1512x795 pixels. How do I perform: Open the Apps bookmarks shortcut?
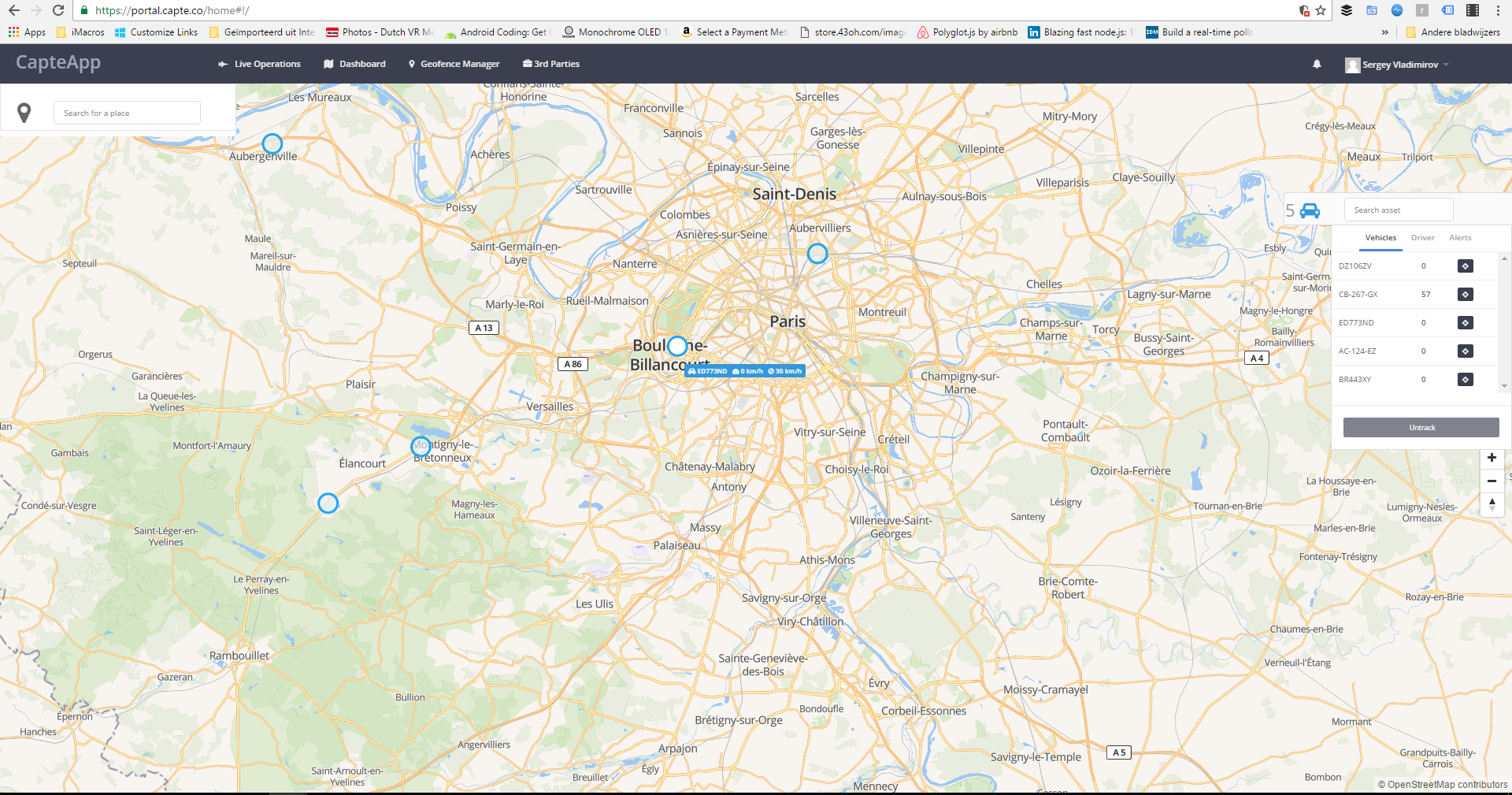pyautogui.click(x=27, y=32)
